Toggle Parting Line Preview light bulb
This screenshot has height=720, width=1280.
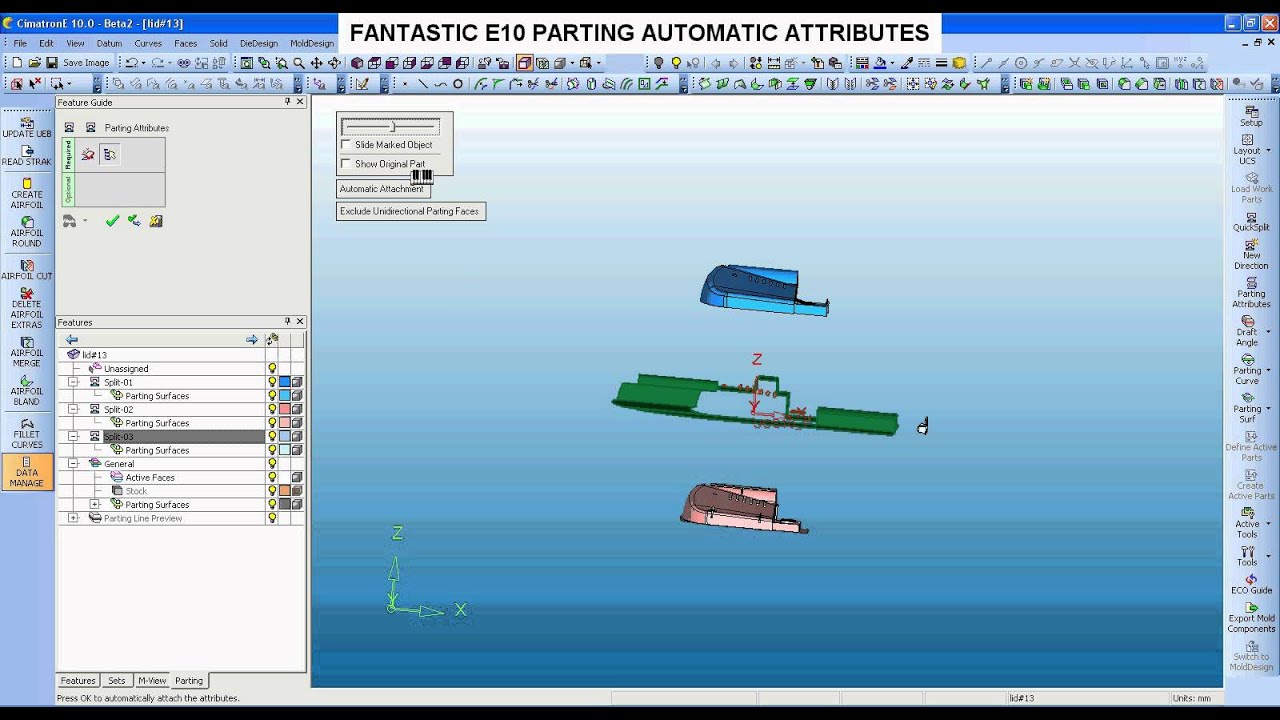[272, 518]
